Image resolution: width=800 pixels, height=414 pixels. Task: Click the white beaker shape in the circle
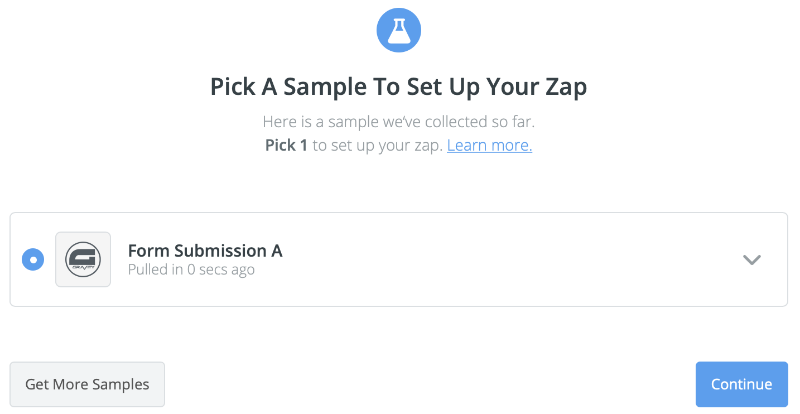398,31
